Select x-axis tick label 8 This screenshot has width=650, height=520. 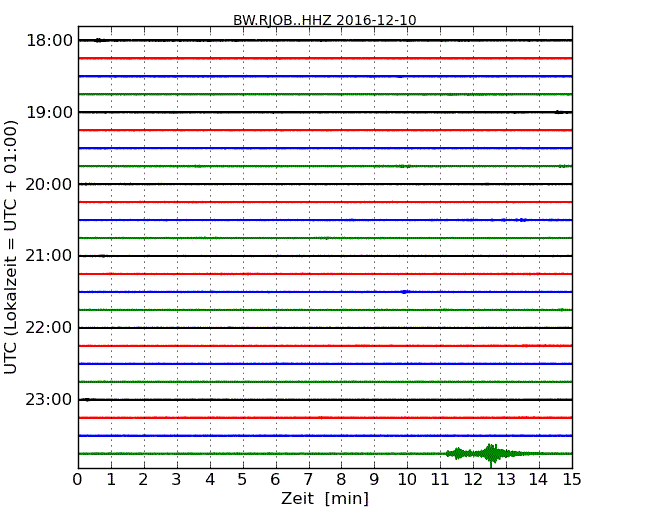341,480
